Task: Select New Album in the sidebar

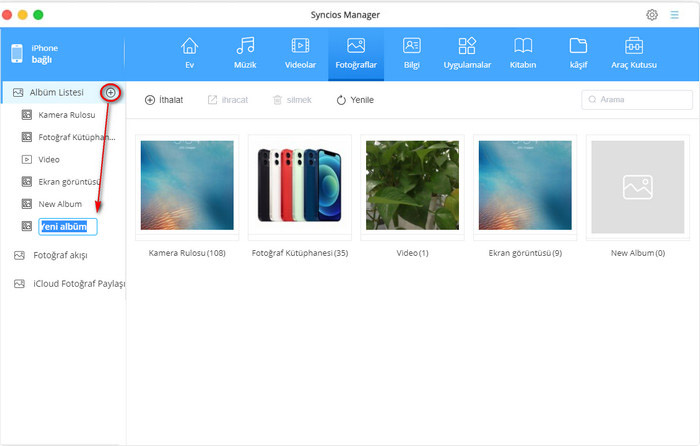Action: (x=60, y=204)
